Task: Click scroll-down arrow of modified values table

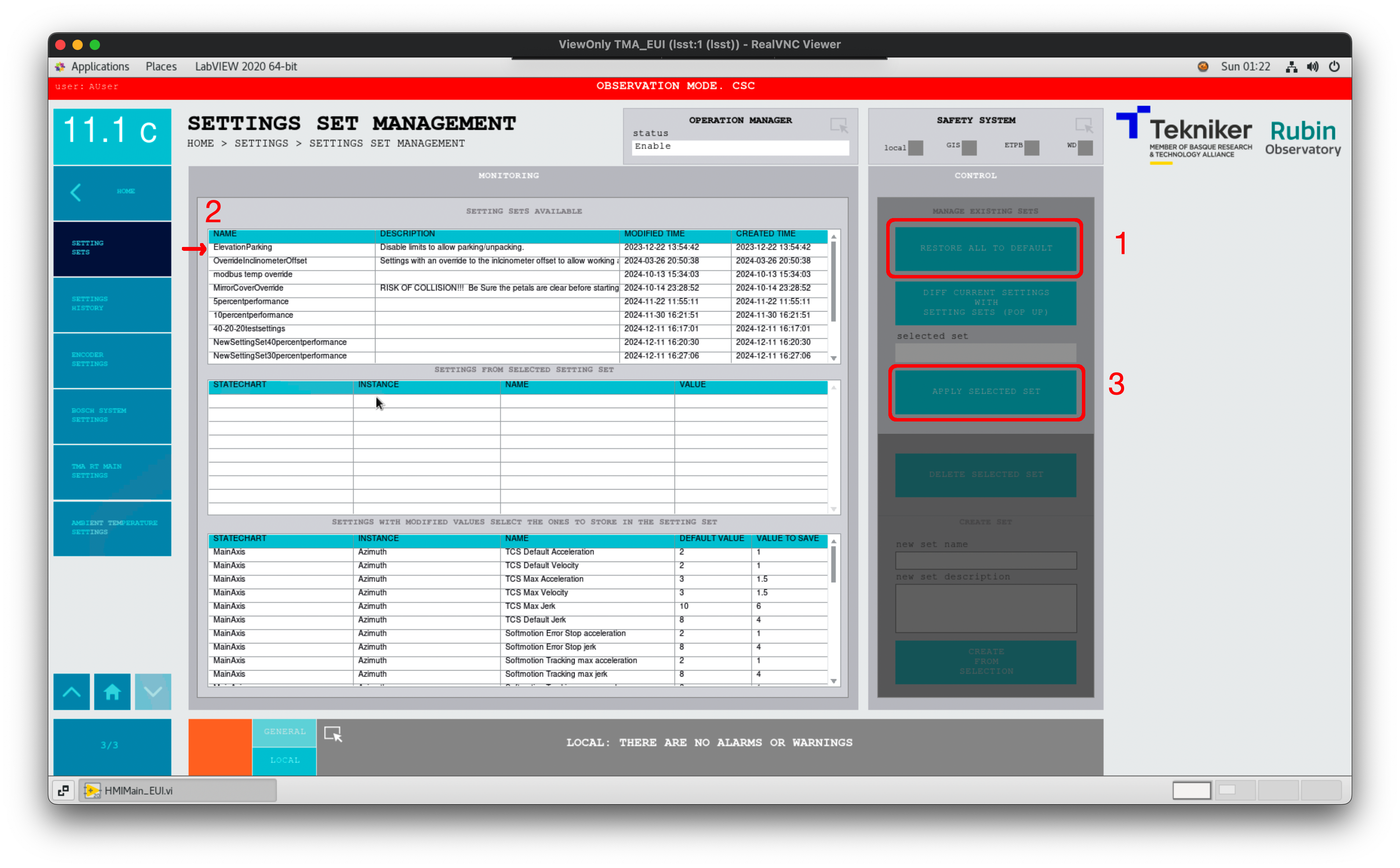Action: pyautogui.click(x=834, y=681)
